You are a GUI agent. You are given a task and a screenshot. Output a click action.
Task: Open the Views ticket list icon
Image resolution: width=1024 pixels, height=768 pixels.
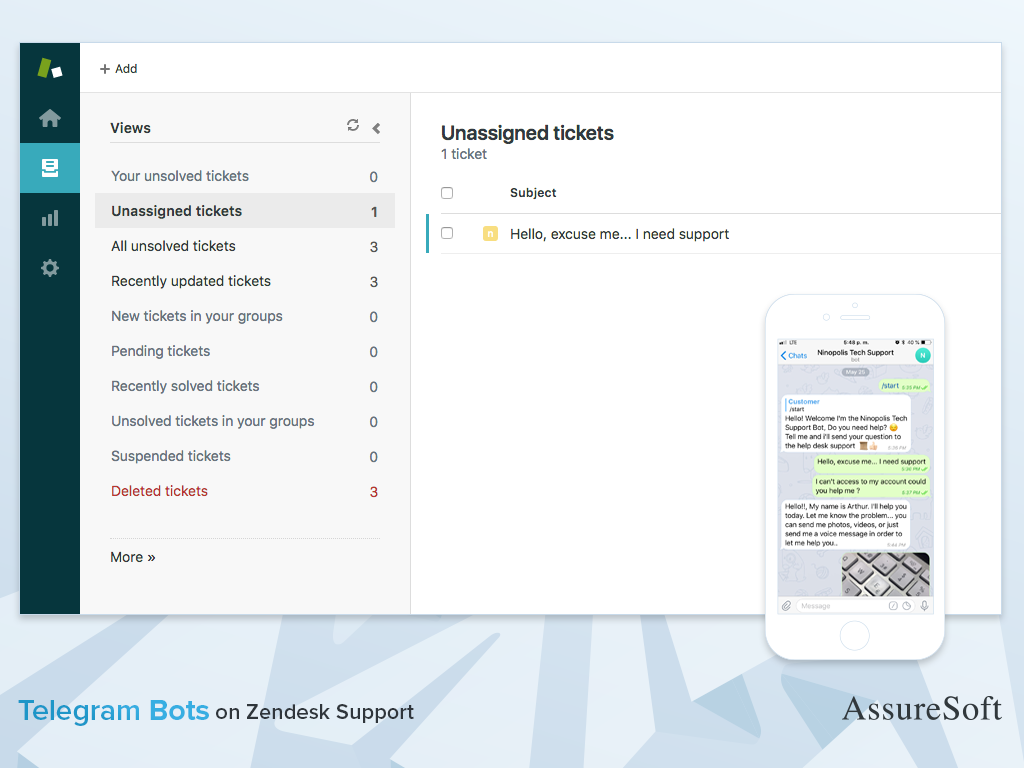(50, 168)
